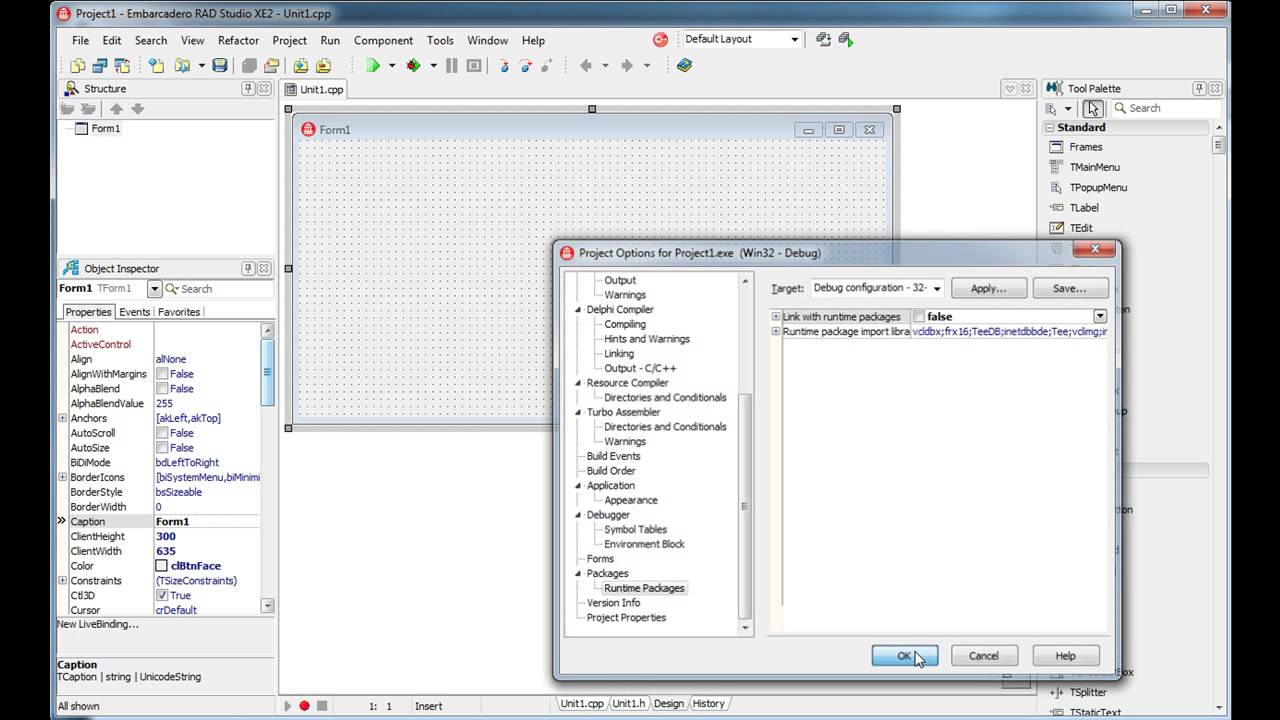Click the Save desktop layout icon
1280x720 pixels.
823,40
